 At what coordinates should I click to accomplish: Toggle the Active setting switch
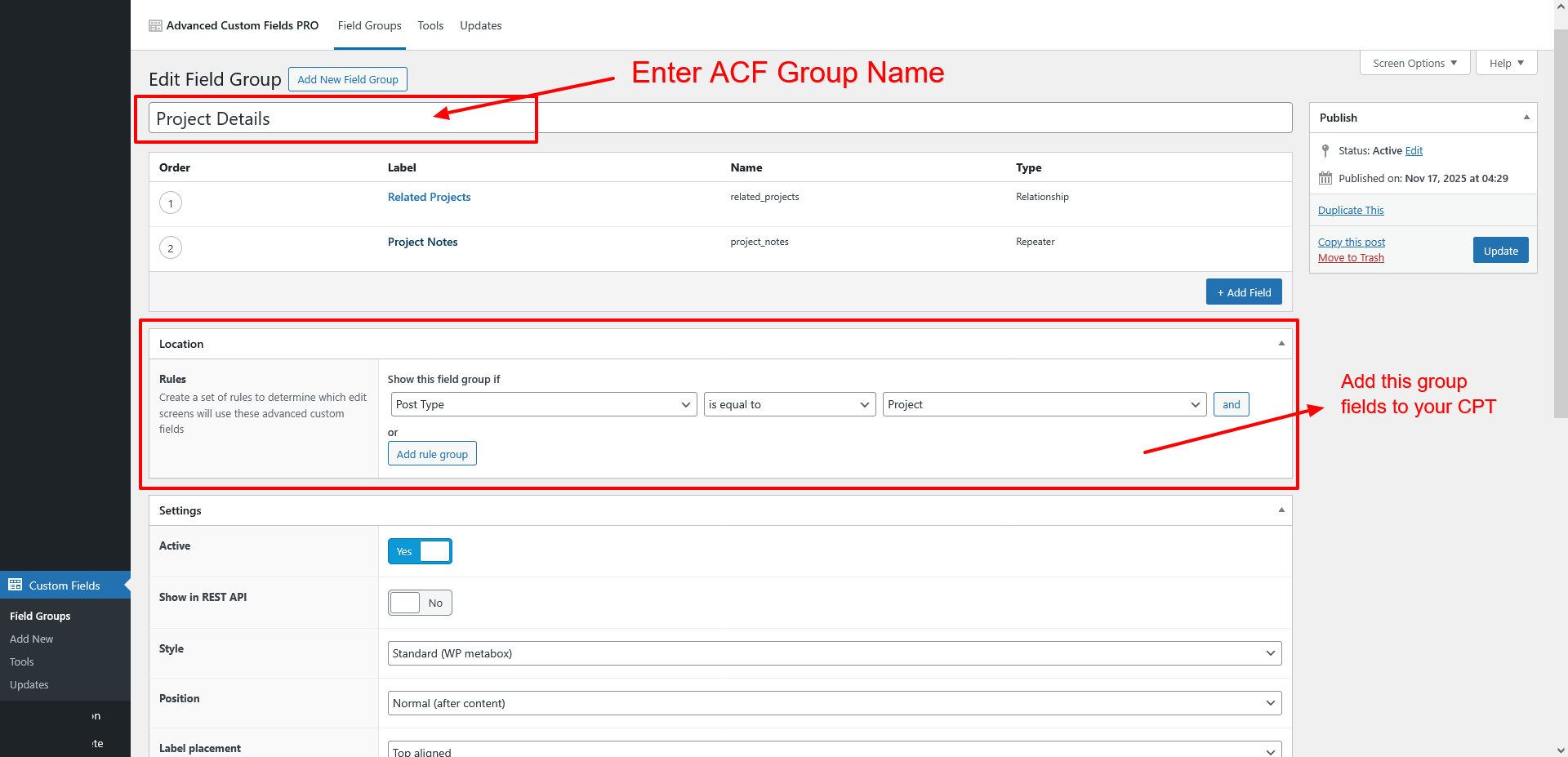point(420,552)
